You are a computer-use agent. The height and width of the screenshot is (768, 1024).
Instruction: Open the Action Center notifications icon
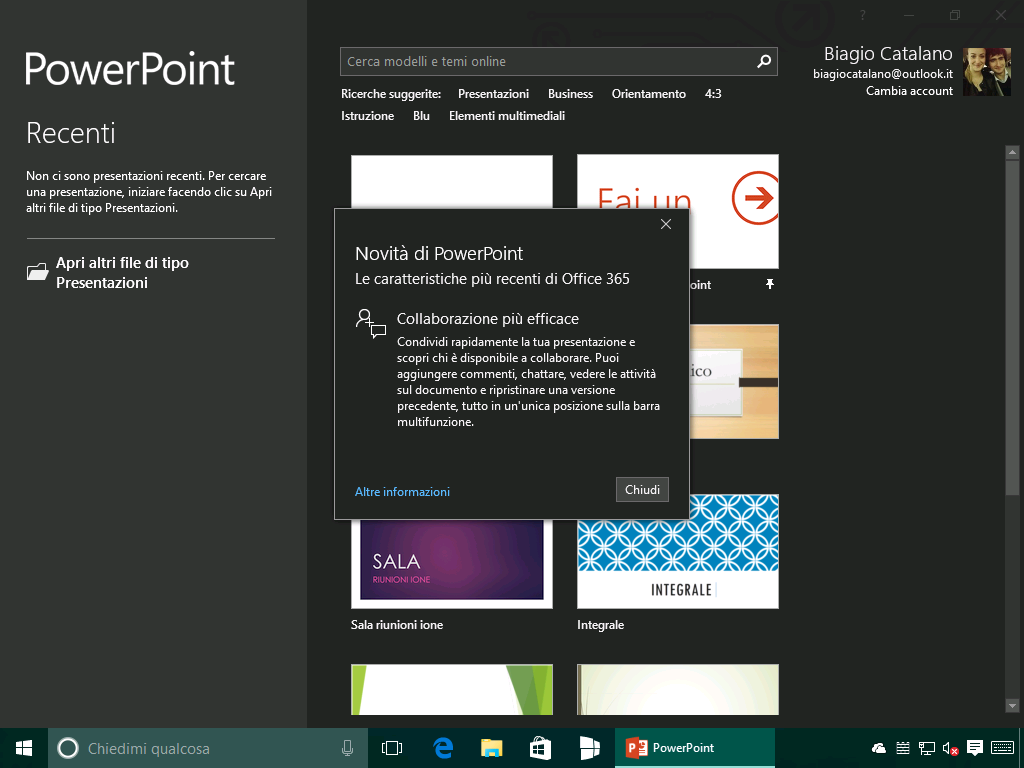(974, 748)
